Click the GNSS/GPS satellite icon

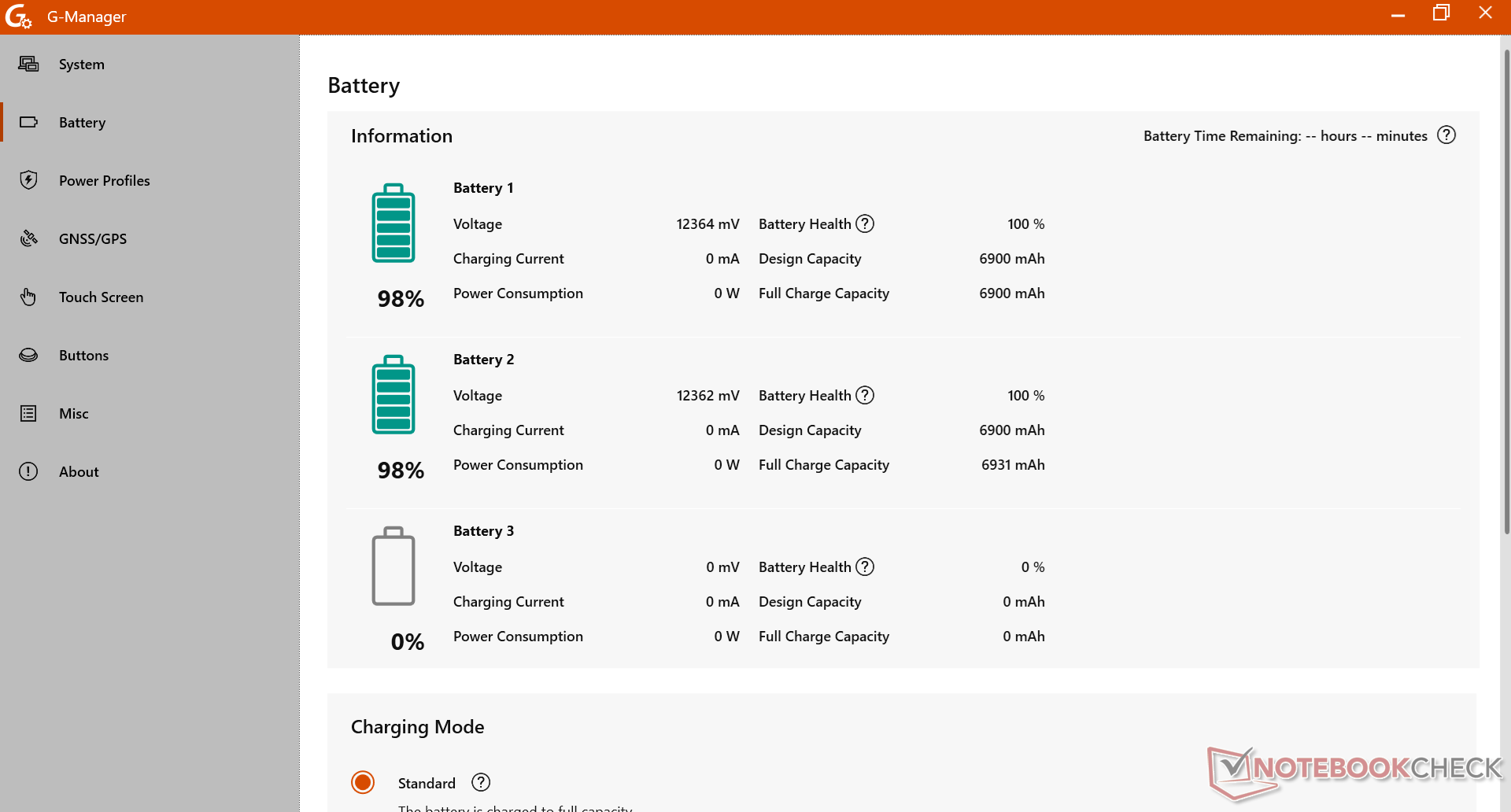click(x=28, y=238)
